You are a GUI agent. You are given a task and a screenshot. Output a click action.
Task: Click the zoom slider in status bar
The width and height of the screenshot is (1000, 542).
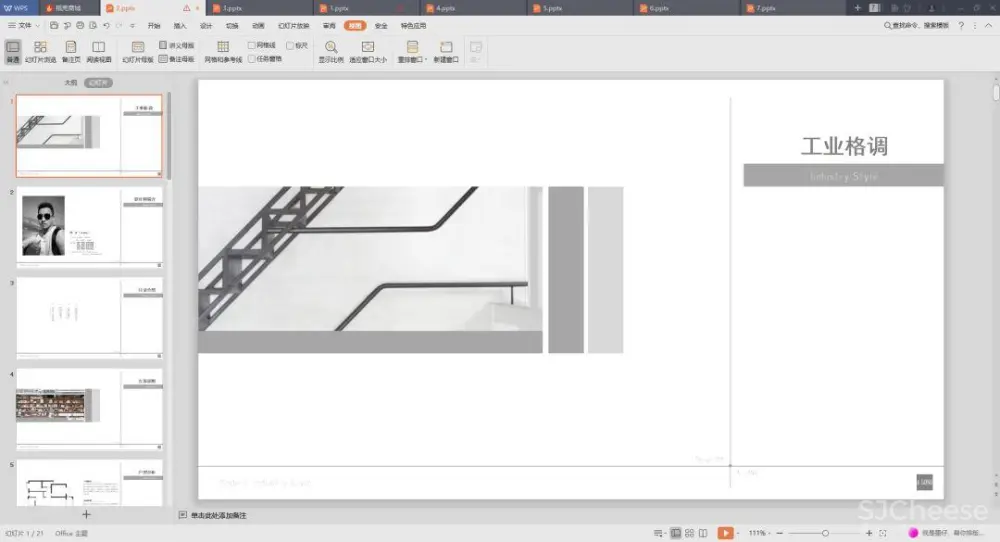(825, 533)
